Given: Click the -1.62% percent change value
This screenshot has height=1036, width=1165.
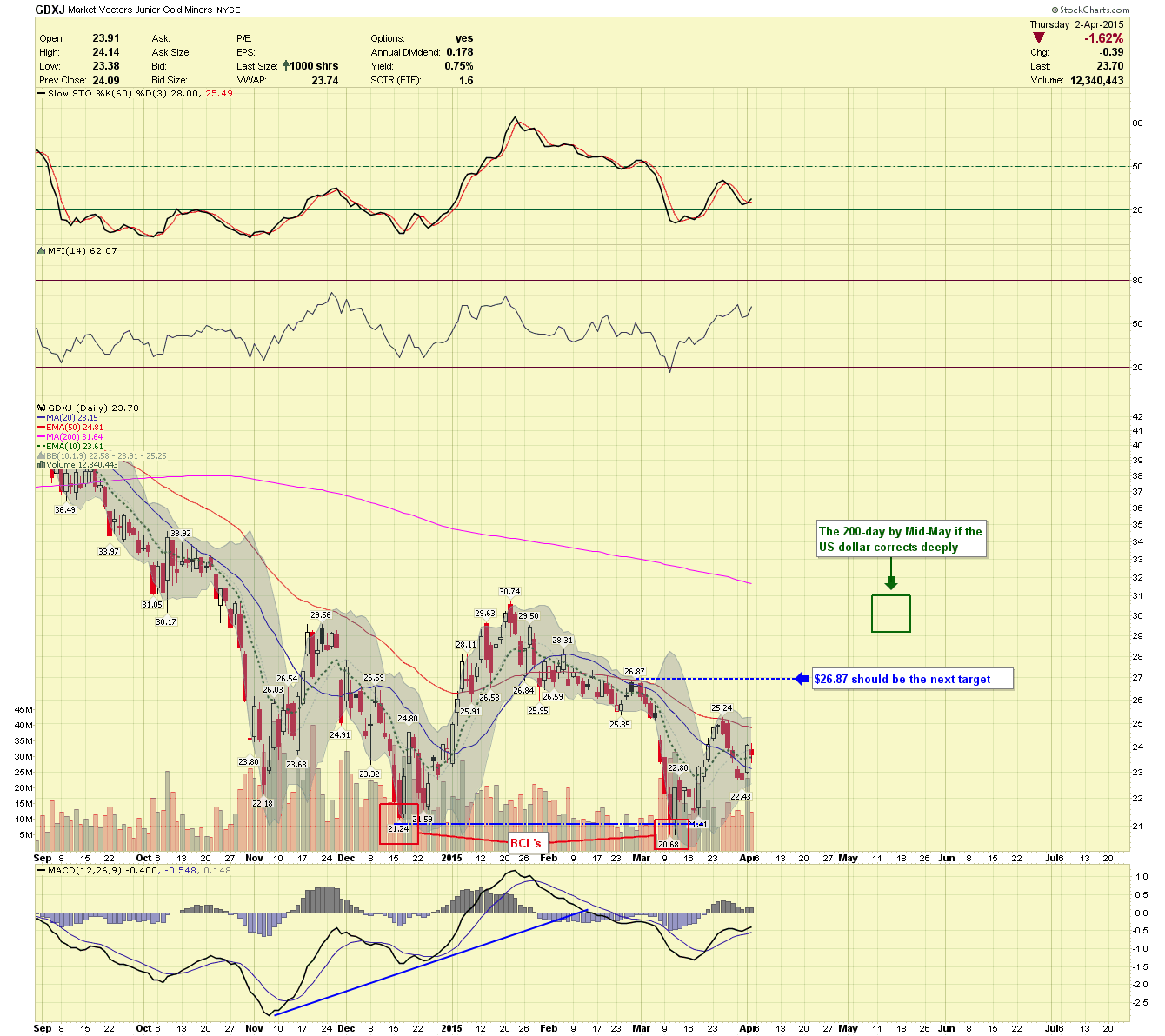Looking at the screenshot, I should point(1103,38).
